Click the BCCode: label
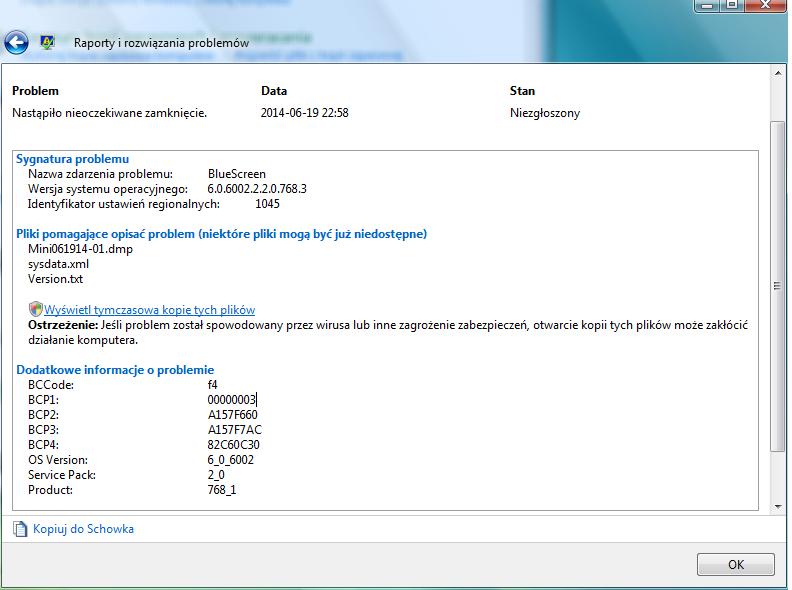Viewport: 792px width, 590px height. coord(51,385)
